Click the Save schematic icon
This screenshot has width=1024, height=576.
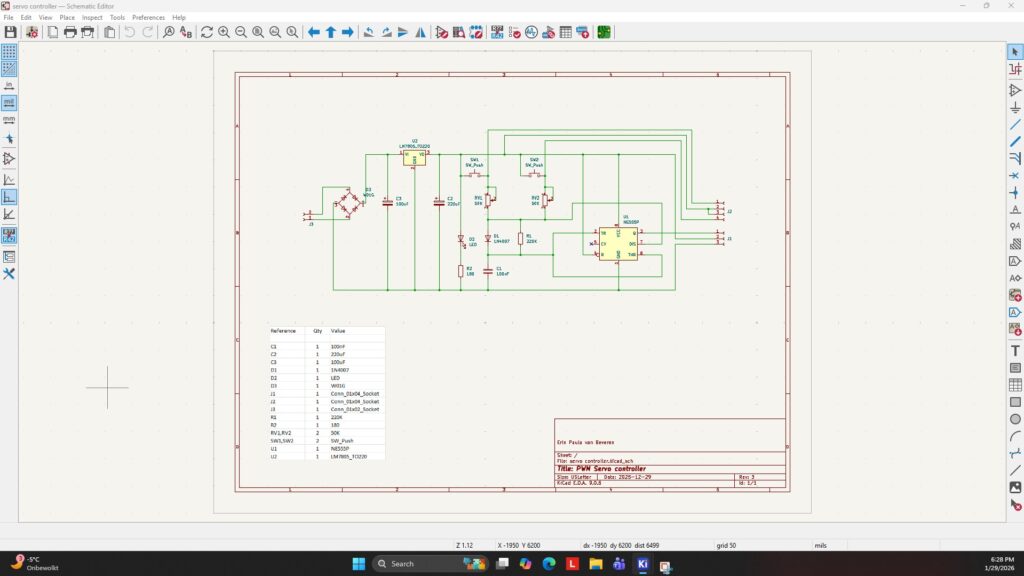coord(10,32)
